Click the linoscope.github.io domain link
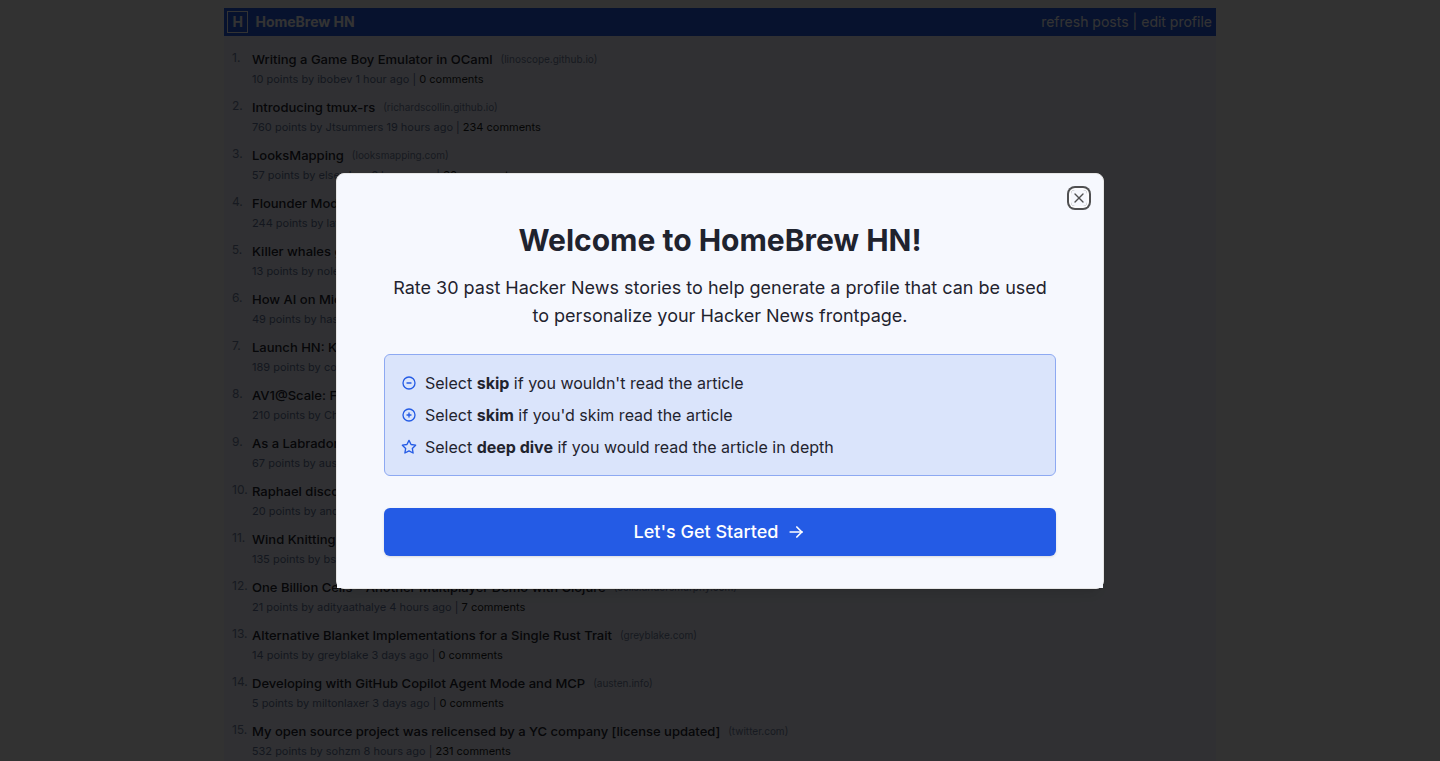Screen dimensions: 1440x761 pyautogui.click(x=549, y=59)
